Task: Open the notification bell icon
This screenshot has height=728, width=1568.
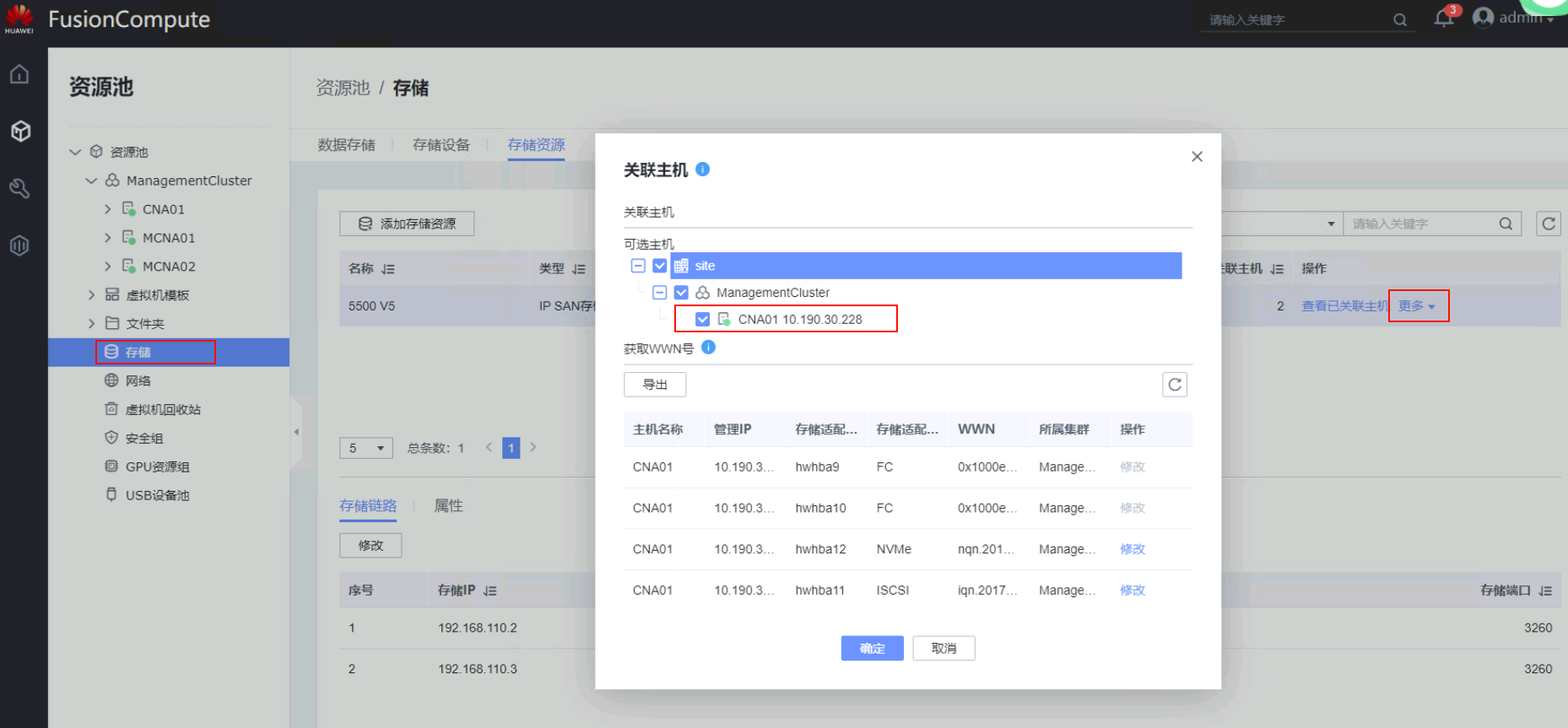Action: tap(1443, 19)
